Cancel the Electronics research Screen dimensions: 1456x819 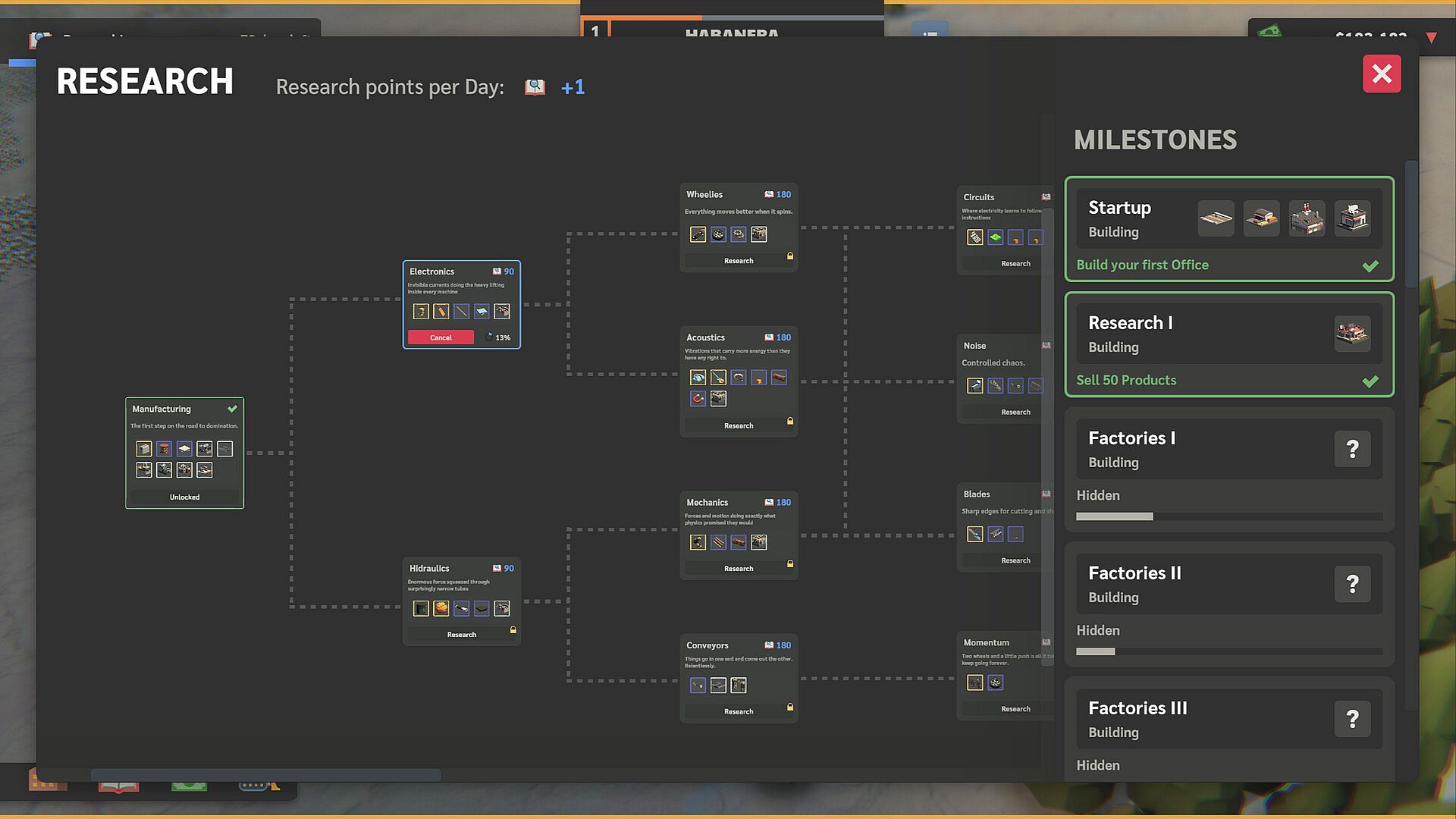pos(441,337)
